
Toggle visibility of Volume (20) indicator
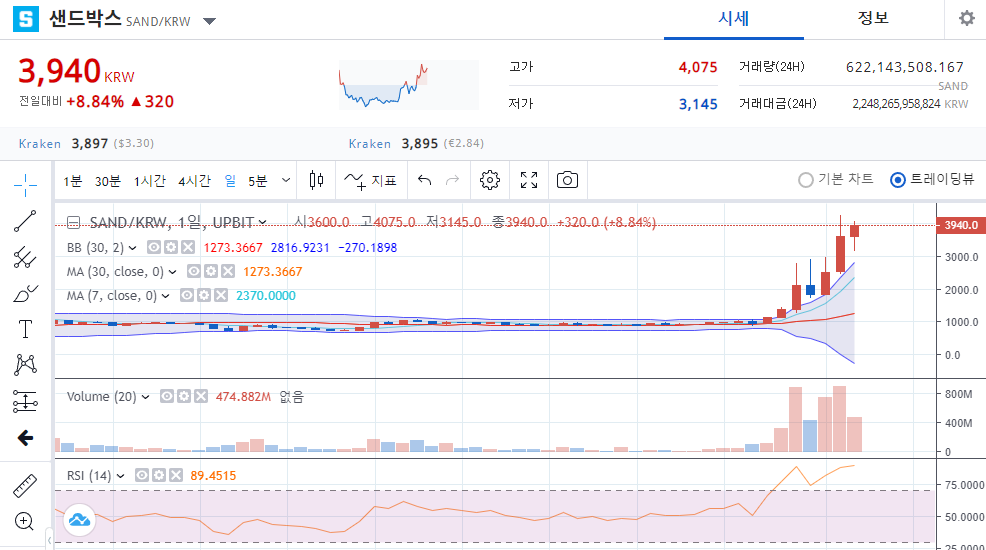pyautogui.click(x=167, y=396)
